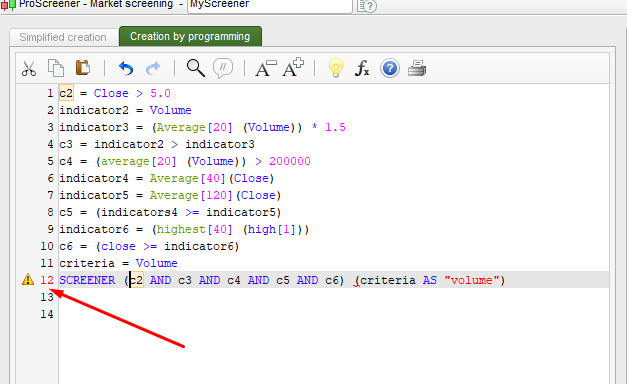Click the Redo arrow icon
The height and width of the screenshot is (384, 627).
click(153, 68)
